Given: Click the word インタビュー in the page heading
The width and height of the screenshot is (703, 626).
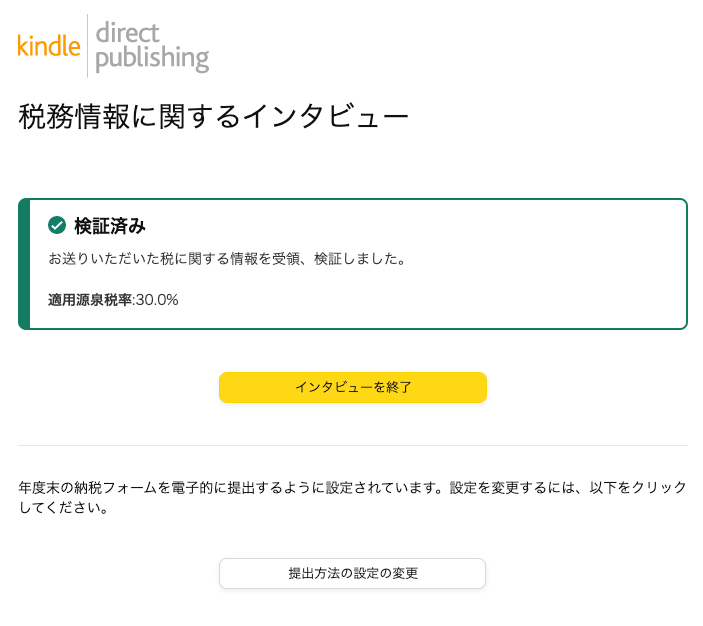Looking at the screenshot, I should point(325,117).
